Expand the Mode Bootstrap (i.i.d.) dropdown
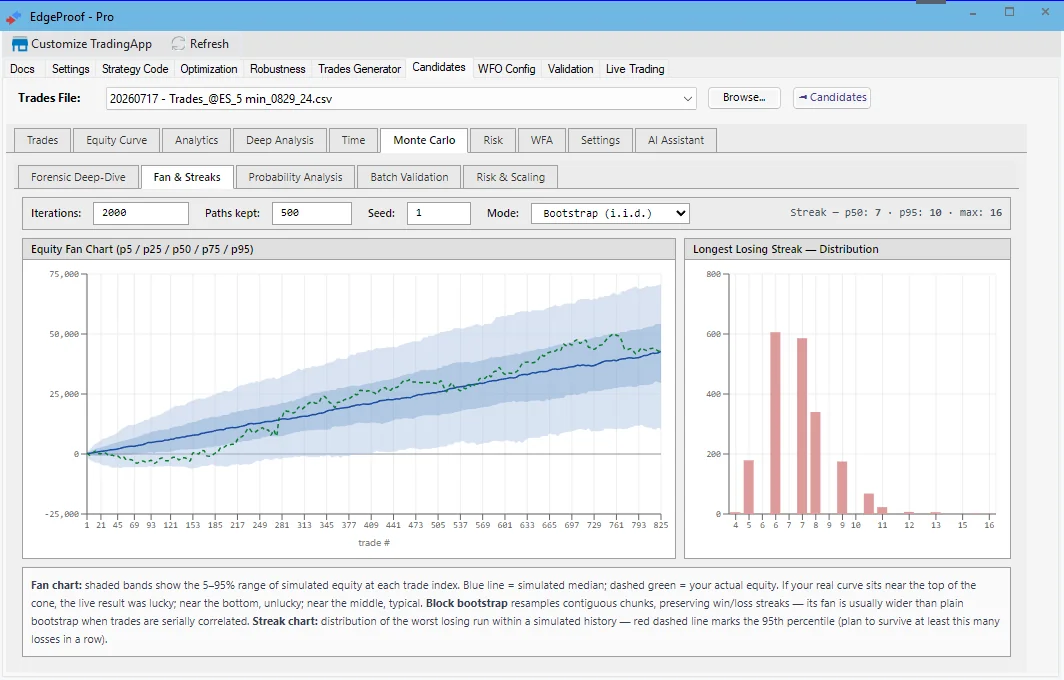This screenshot has width=1064, height=680. click(611, 213)
